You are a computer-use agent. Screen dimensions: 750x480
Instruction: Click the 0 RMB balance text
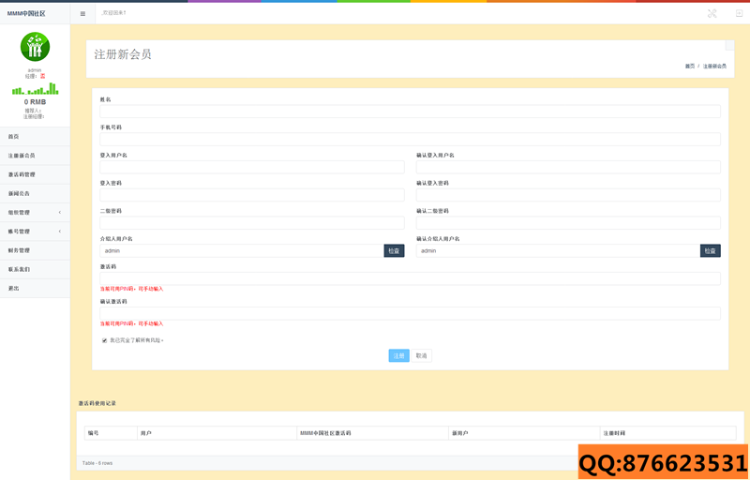(x=35, y=102)
